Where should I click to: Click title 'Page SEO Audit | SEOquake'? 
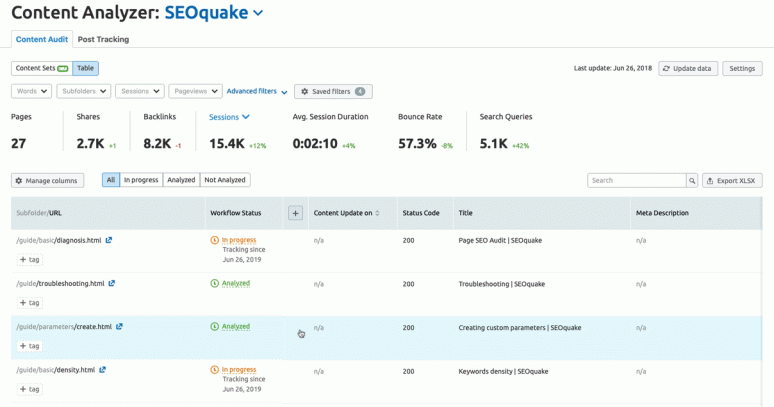(x=500, y=241)
